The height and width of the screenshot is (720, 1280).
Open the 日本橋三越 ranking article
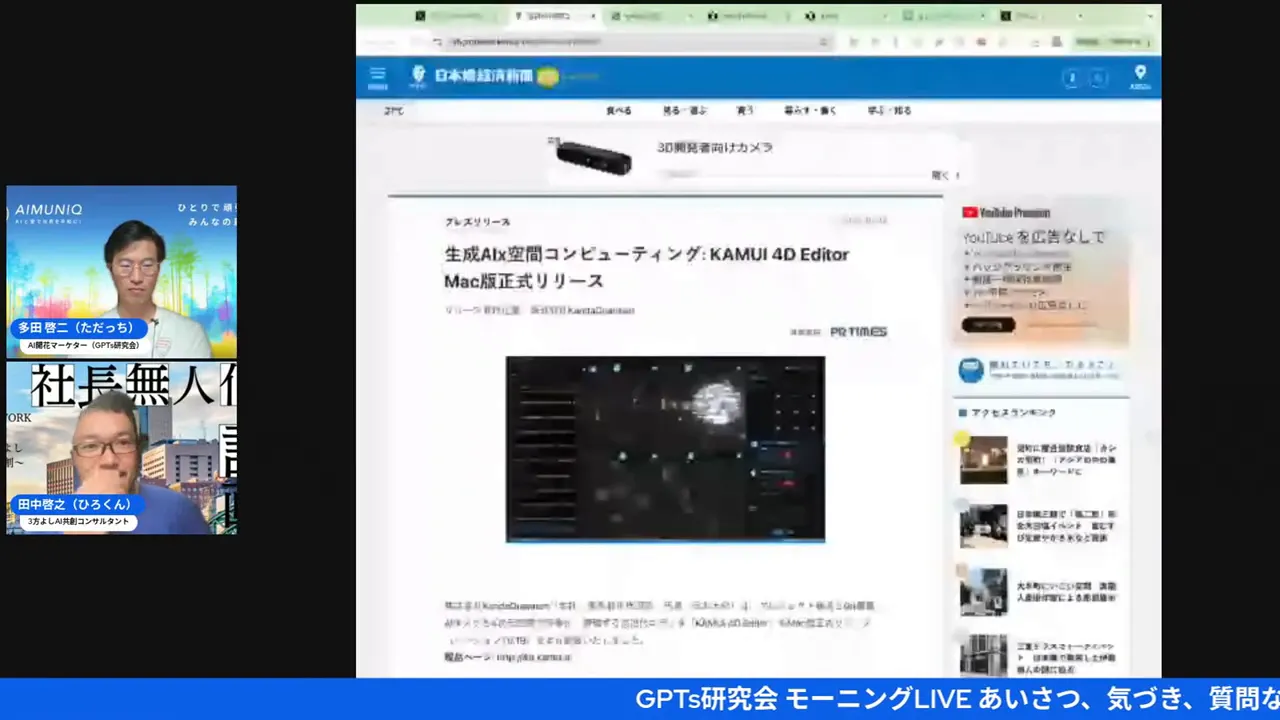[x=1040, y=526]
